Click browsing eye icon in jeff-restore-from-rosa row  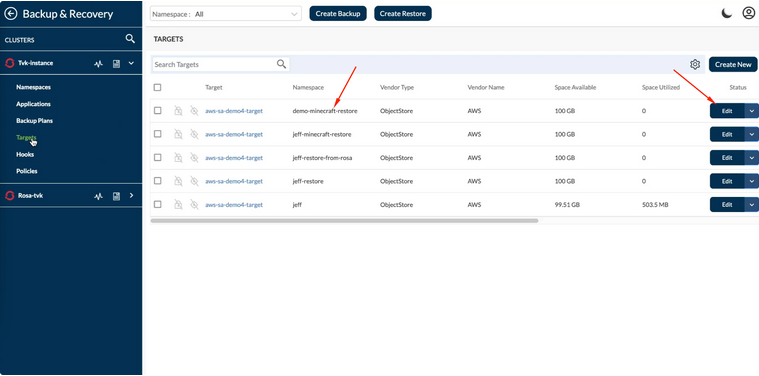[194, 158]
